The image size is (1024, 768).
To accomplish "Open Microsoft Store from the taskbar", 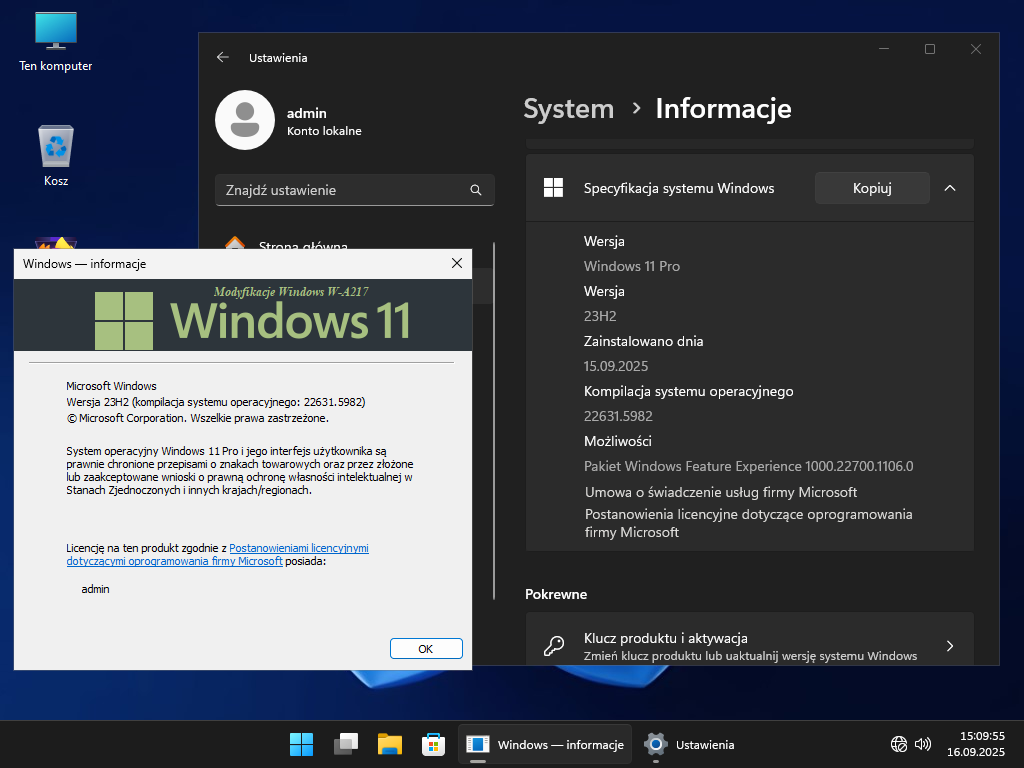I will coord(433,744).
